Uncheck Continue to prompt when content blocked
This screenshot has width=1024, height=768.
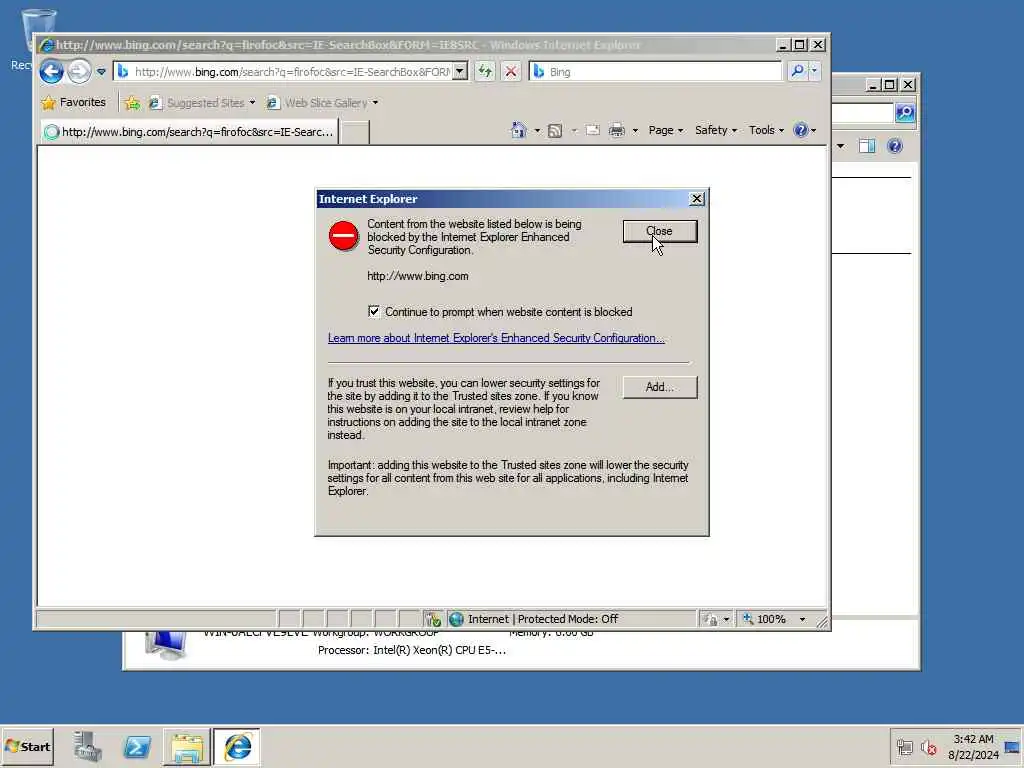click(x=374, y=312)
